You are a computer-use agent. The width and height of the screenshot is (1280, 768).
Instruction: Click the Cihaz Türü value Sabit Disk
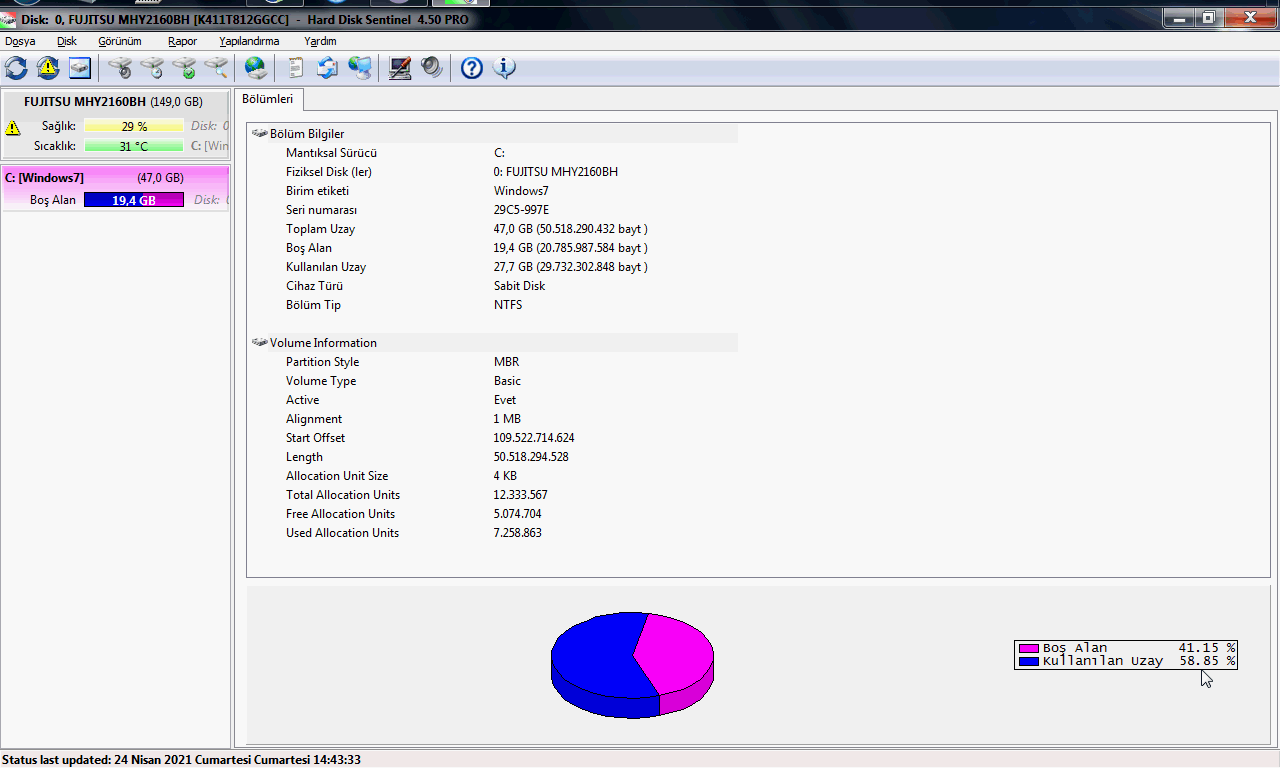point(519,286)
